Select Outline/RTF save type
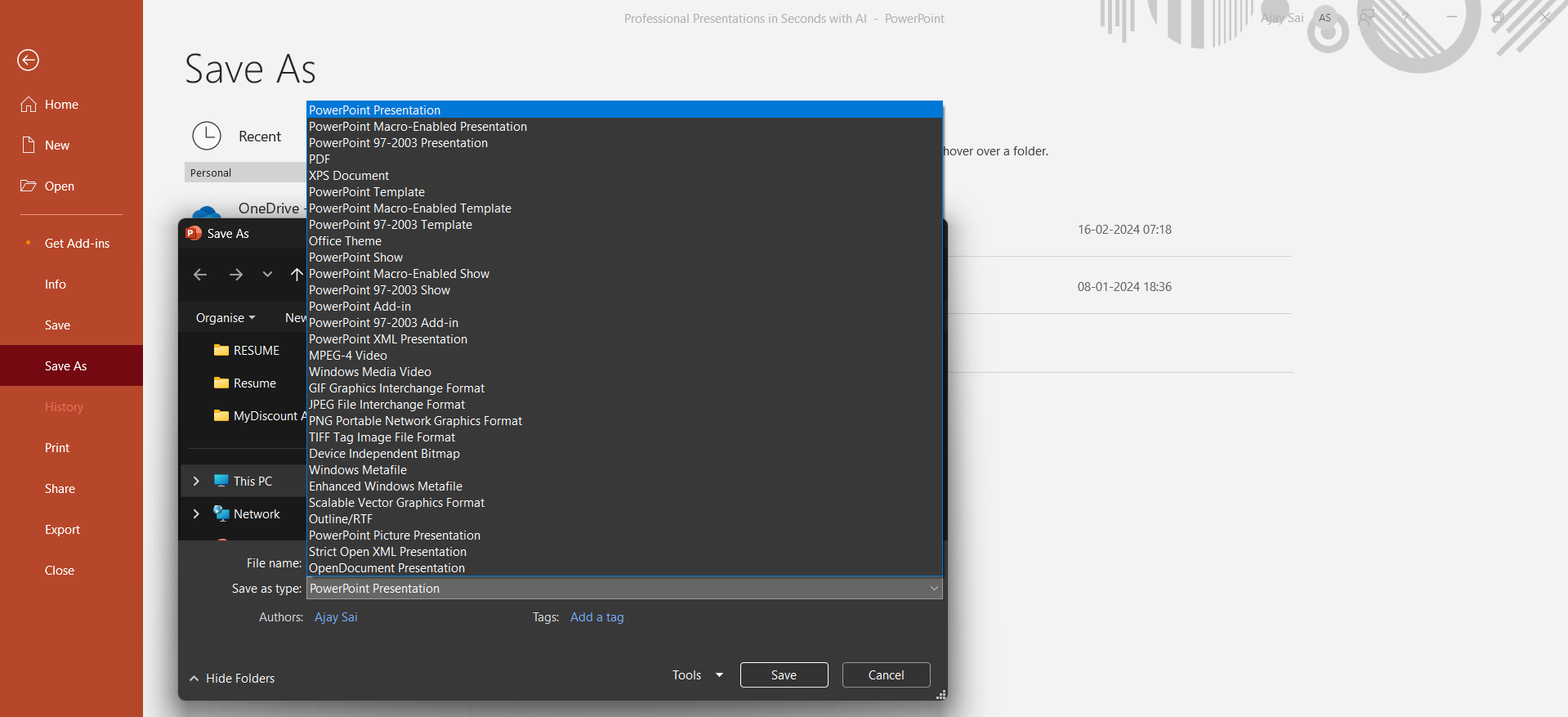Screen dimensions: 1568x717 [x=624, y=519]
